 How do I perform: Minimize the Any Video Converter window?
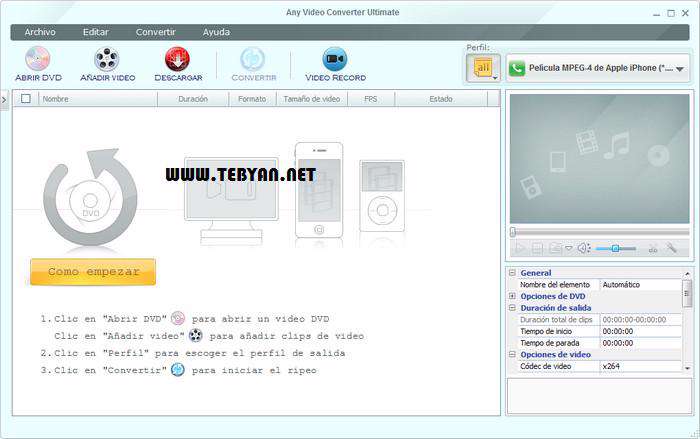[x=656, y=14]
